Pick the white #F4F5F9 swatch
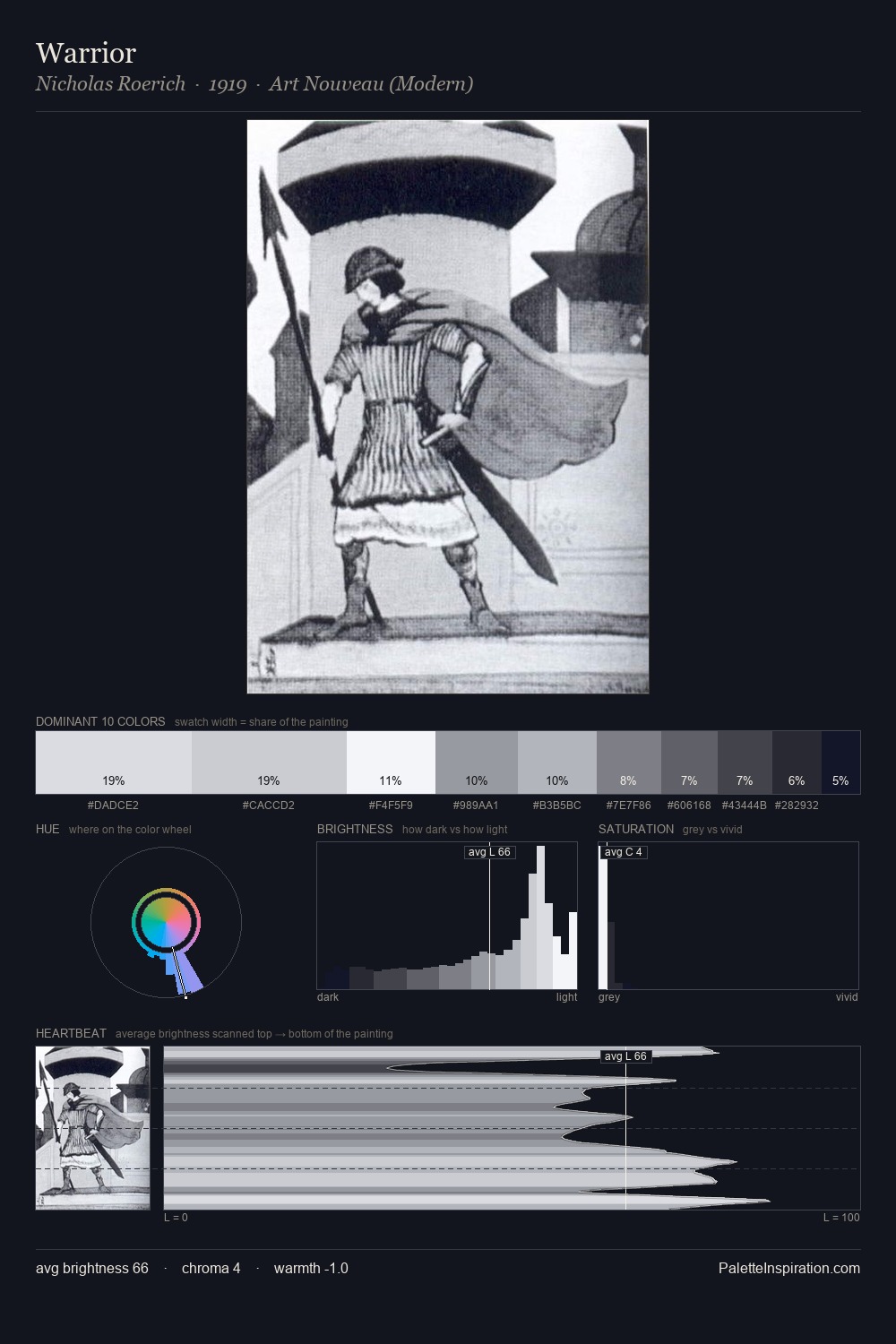This screenshot has width=896, height=1344. pyautogui.click(x=391, y=762)
